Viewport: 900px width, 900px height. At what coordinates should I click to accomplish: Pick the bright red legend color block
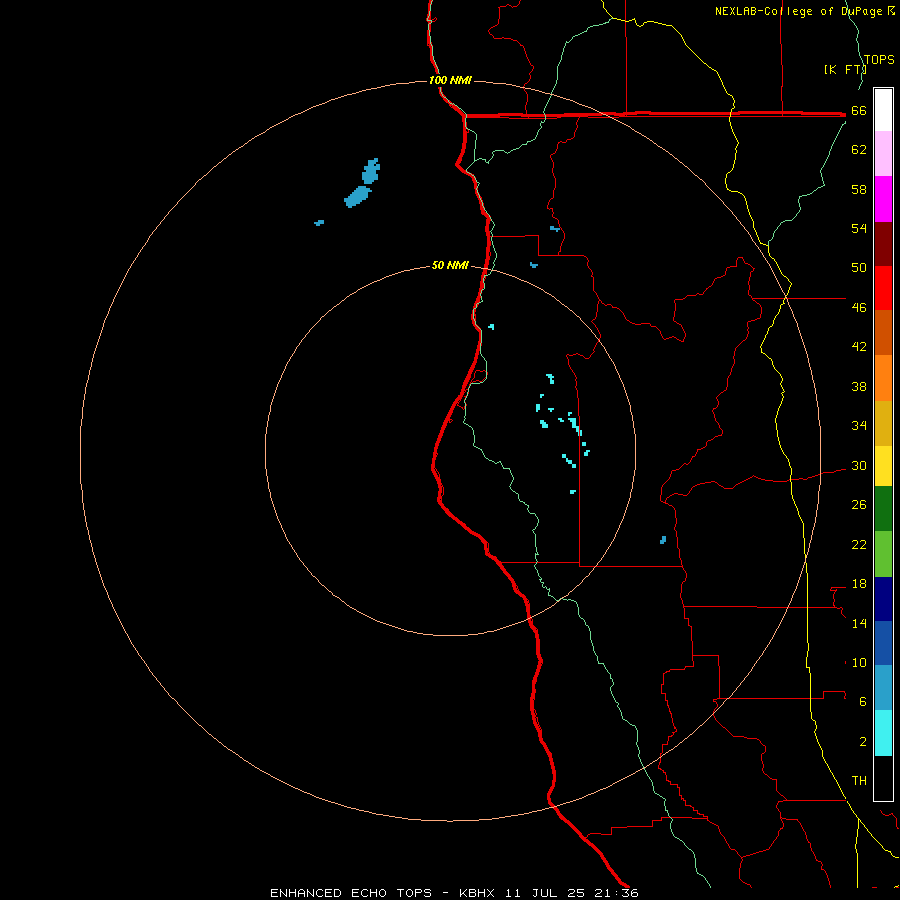(x=883, y=288)
